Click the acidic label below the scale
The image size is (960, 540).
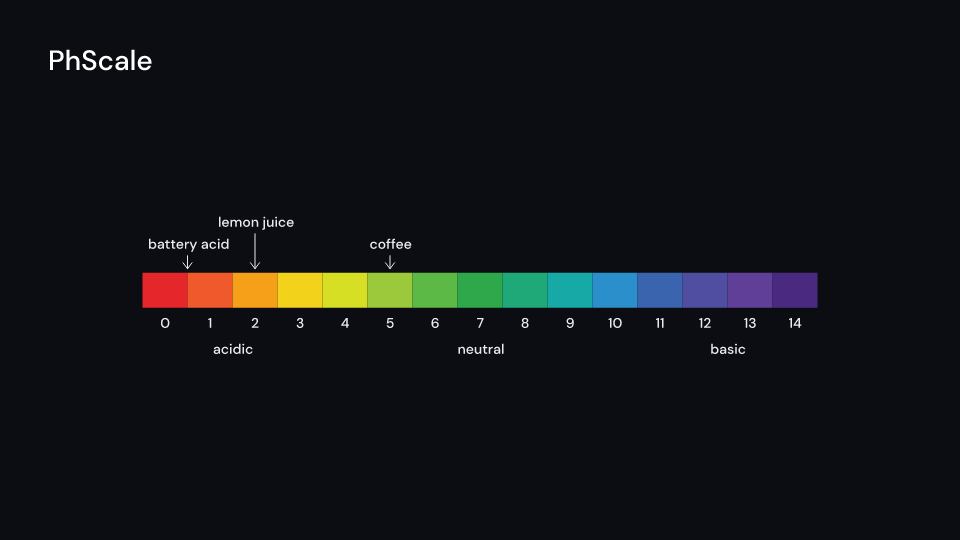pyautogui.click(x=233, y=350)
